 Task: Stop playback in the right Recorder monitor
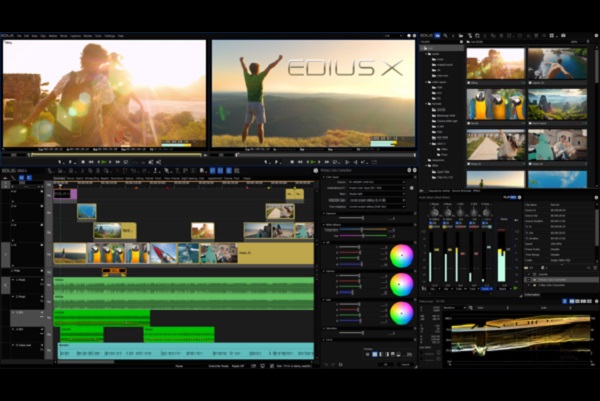coord(292,162)
